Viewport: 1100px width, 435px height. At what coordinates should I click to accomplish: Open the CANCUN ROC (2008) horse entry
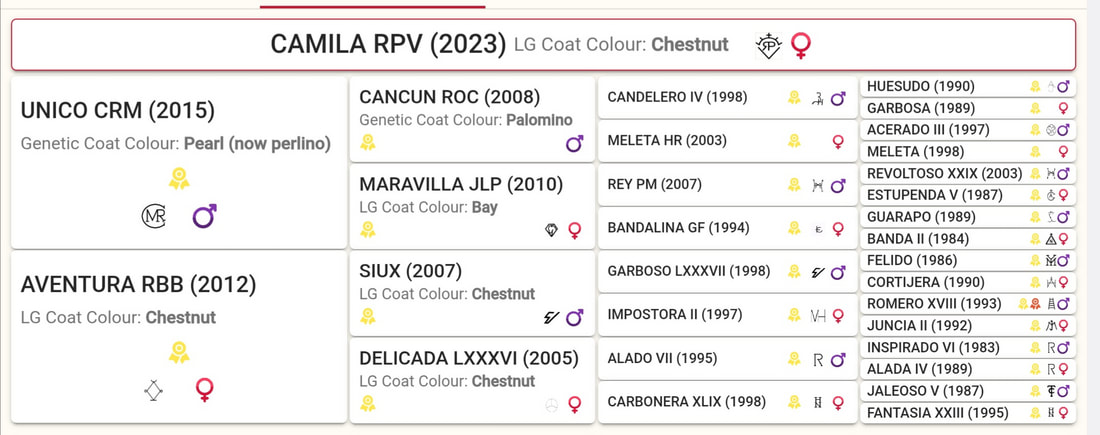point(449,98)
